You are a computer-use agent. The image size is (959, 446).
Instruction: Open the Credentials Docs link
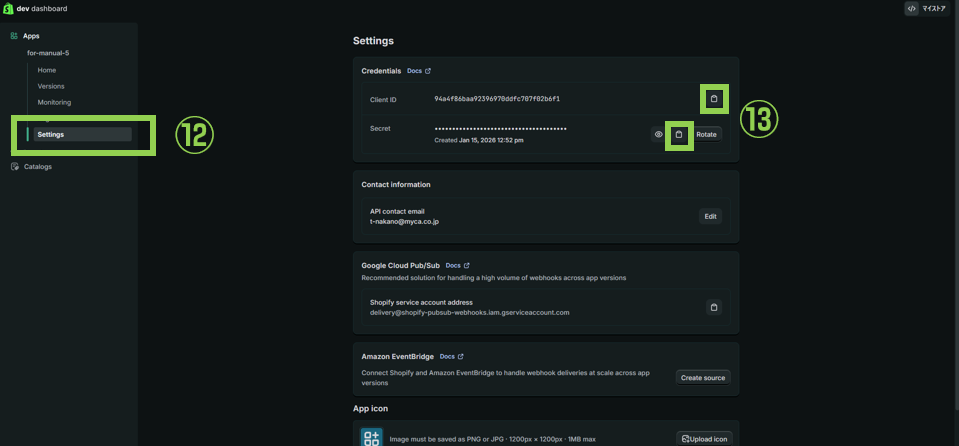[419, 71]
